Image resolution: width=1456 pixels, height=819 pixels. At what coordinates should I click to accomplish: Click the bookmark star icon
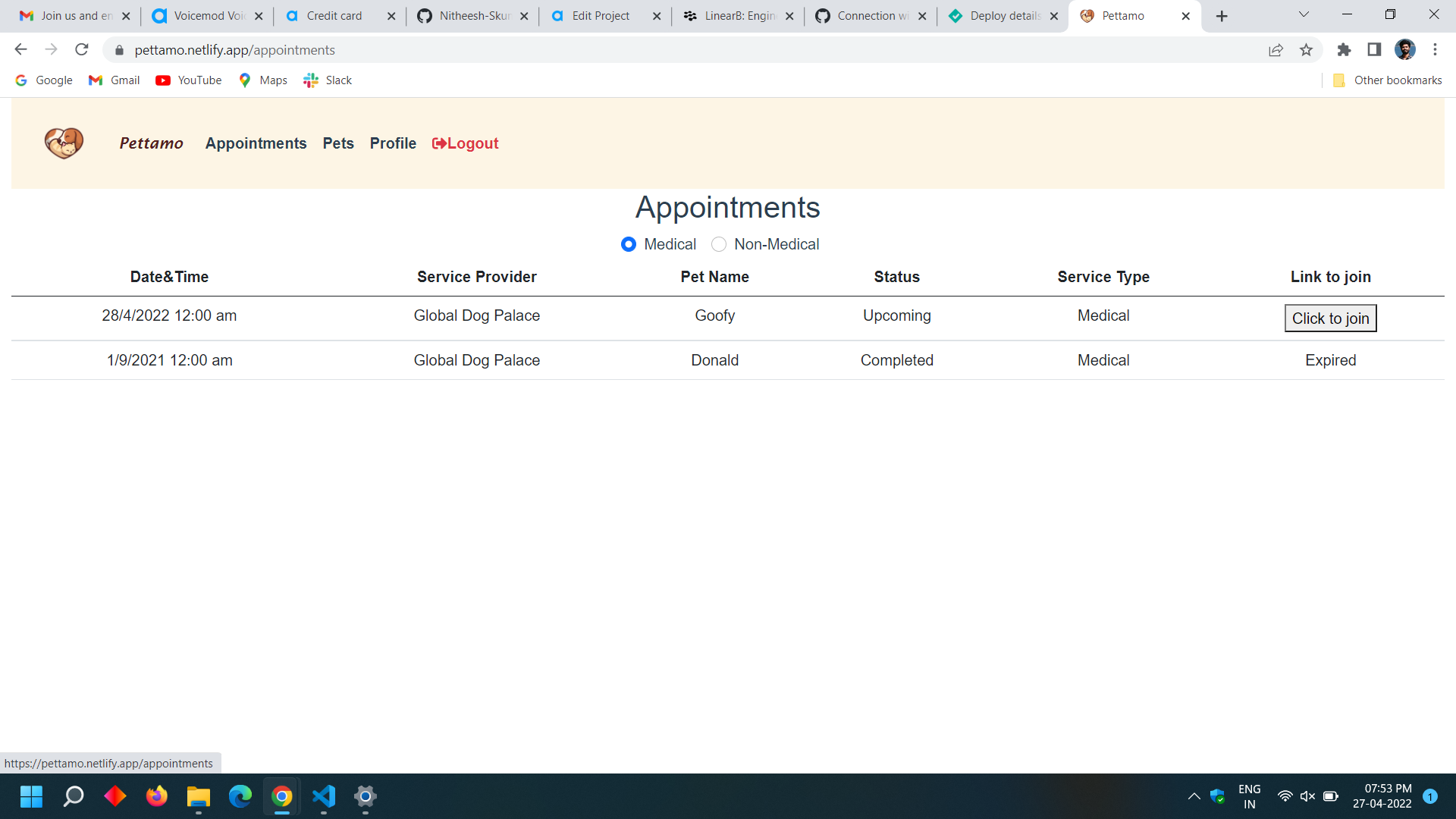coord(1306,50)
